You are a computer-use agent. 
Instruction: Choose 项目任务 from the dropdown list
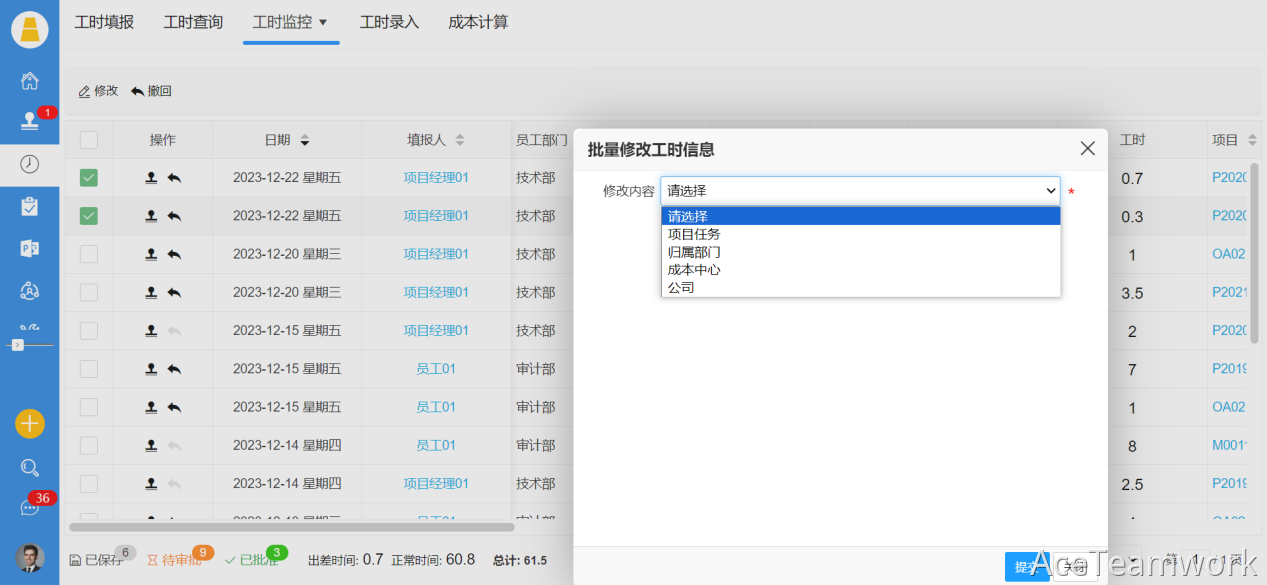[x=694, y=234]
